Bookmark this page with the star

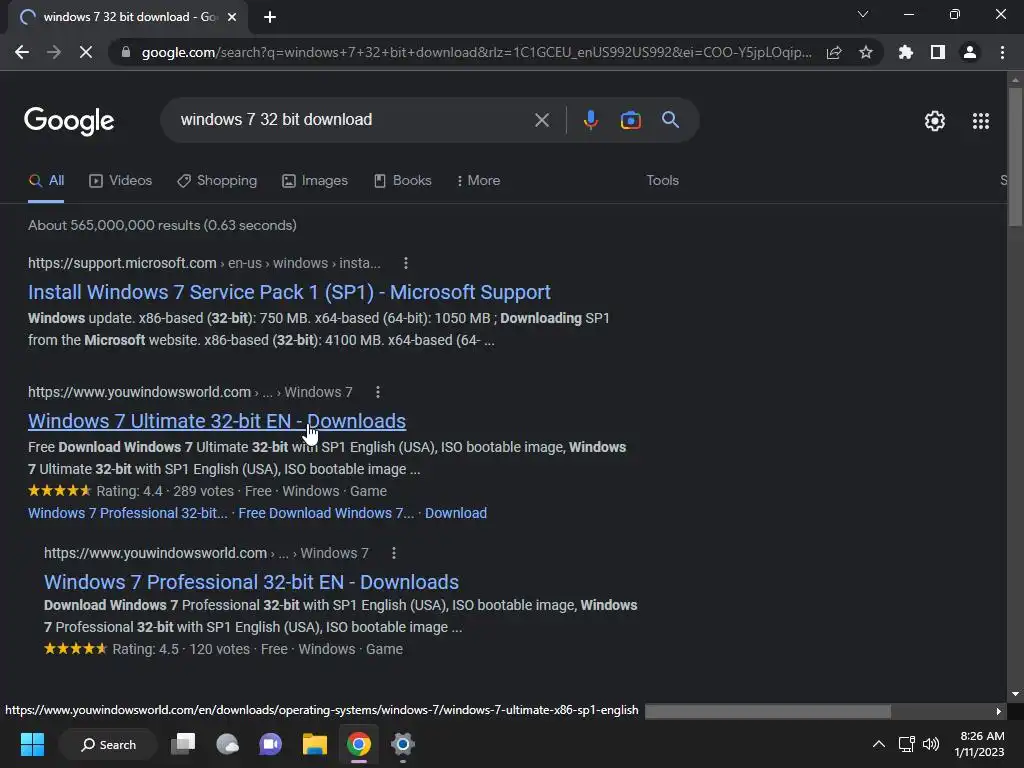click(866, 52)
